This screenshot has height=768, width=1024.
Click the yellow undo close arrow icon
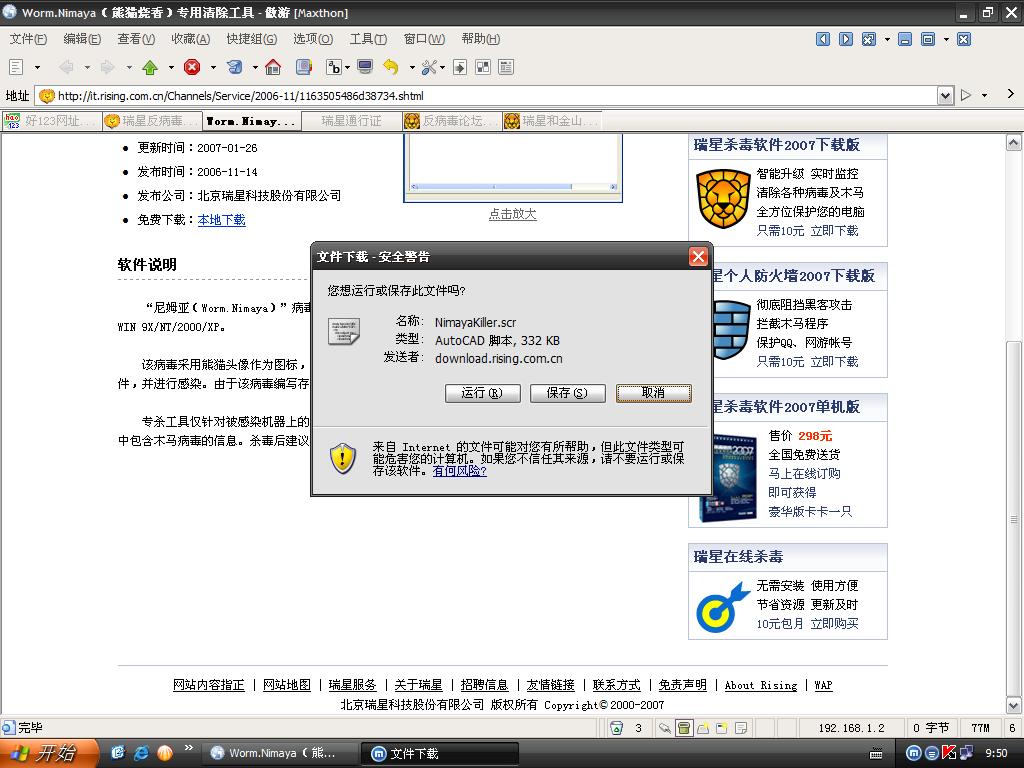pyautogui.click(x=391, y=67)
